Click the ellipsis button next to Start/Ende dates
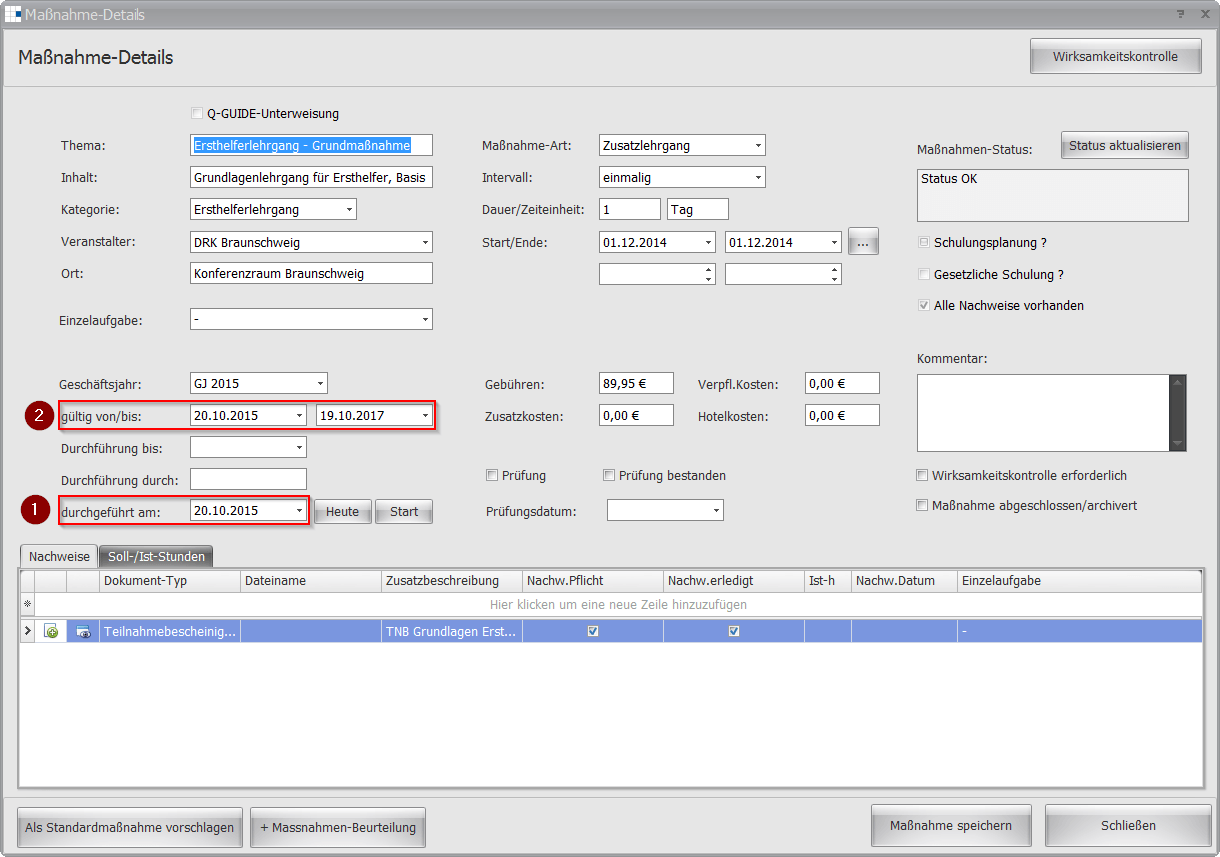1220x857 pixels. point(862,242)
